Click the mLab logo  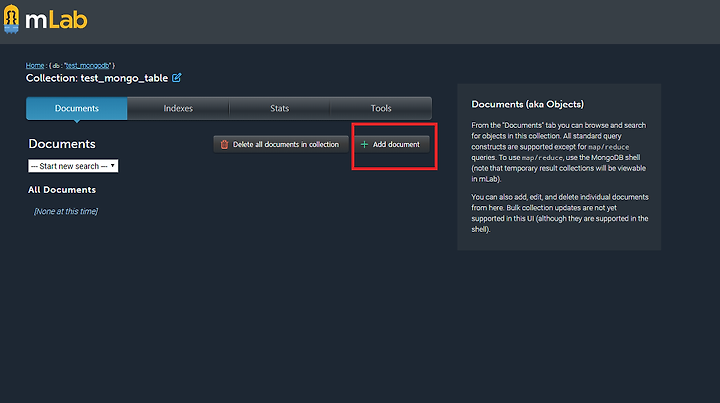click(45, 19)
